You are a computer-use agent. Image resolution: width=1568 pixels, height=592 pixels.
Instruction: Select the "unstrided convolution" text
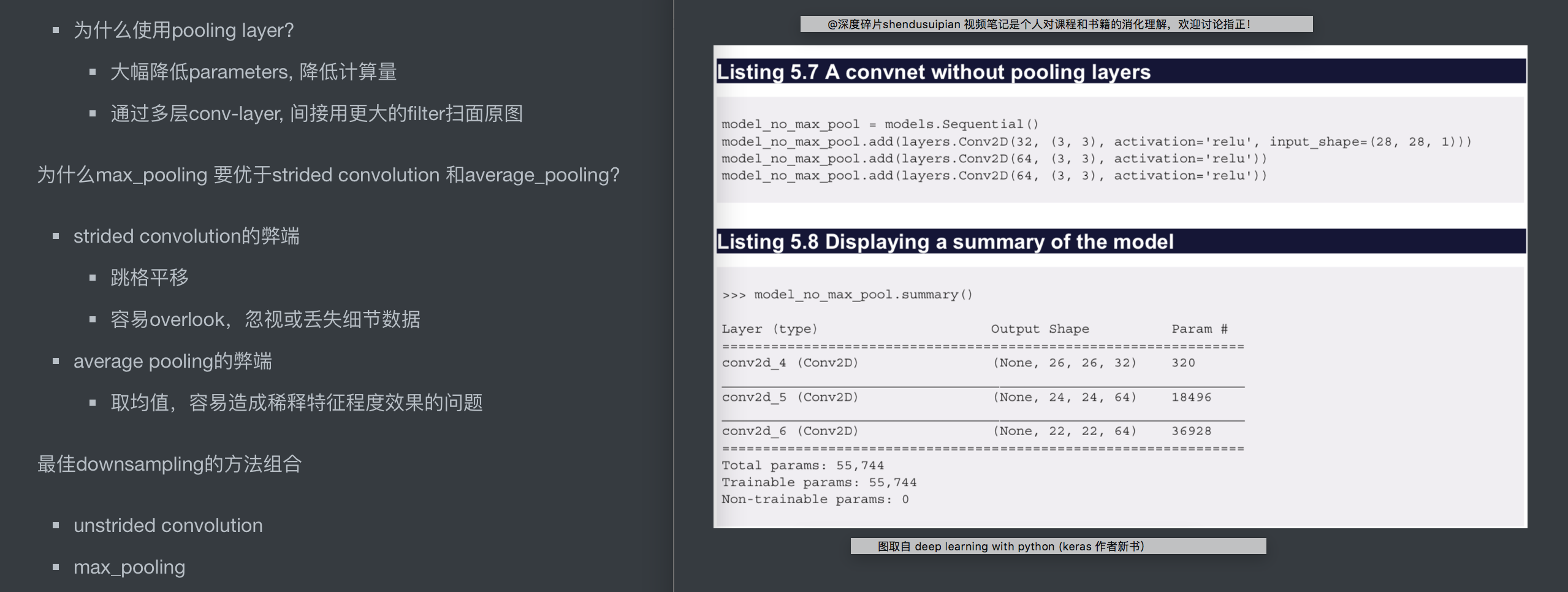(167, 525)
